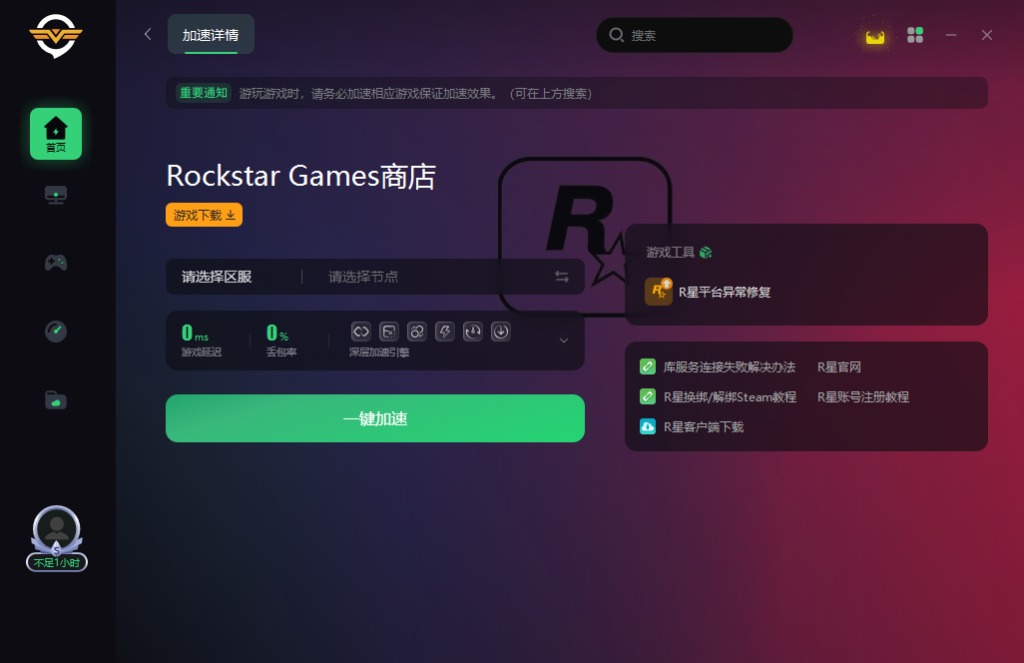Open the 首页 home sidebar icon
1024x663 pixels.
56,134
